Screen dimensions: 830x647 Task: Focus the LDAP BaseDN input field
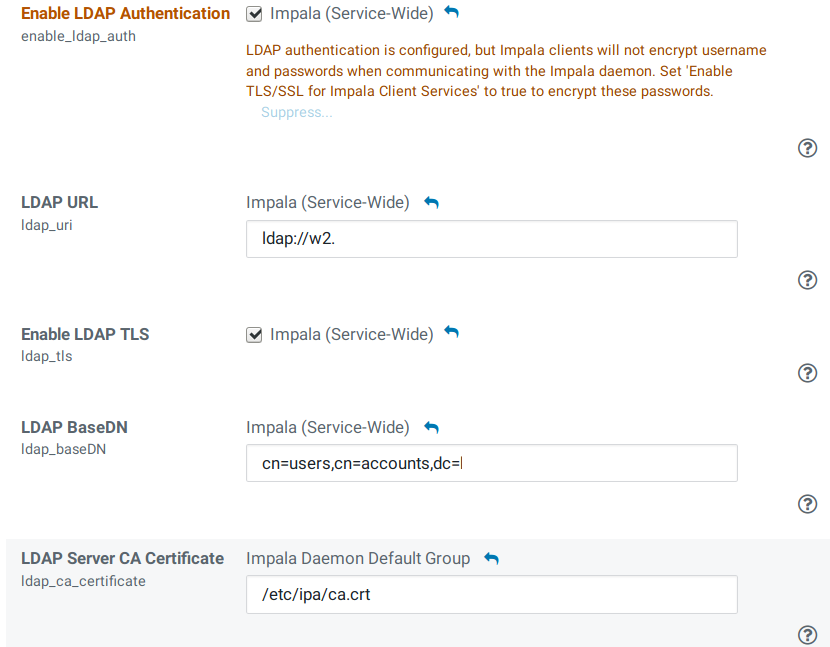click(491, 463)
